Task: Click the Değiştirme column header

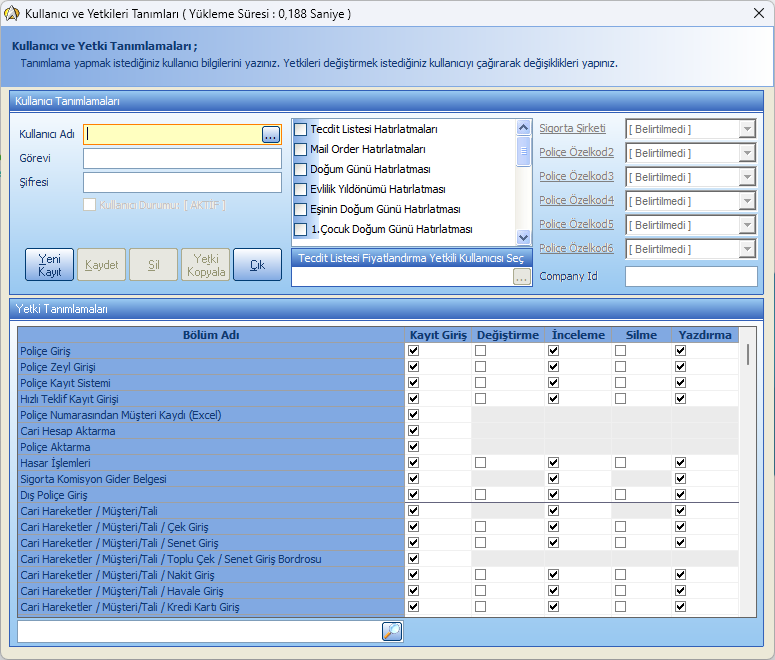Action: [x=508, y=335]
